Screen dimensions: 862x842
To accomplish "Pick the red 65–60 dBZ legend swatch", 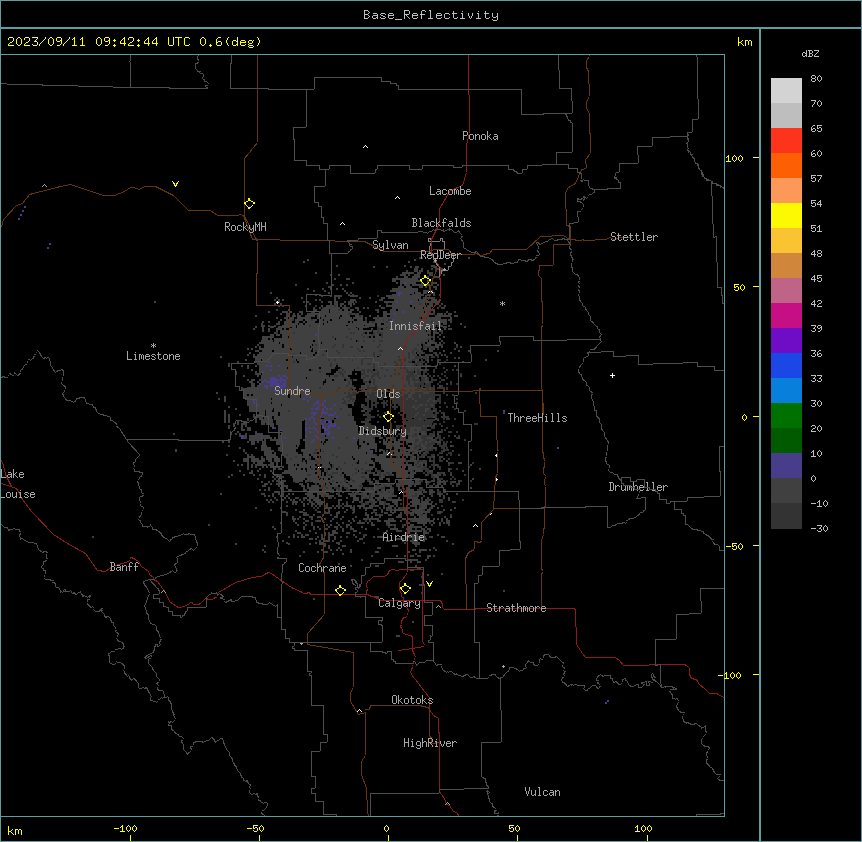I will pos(786,141).
